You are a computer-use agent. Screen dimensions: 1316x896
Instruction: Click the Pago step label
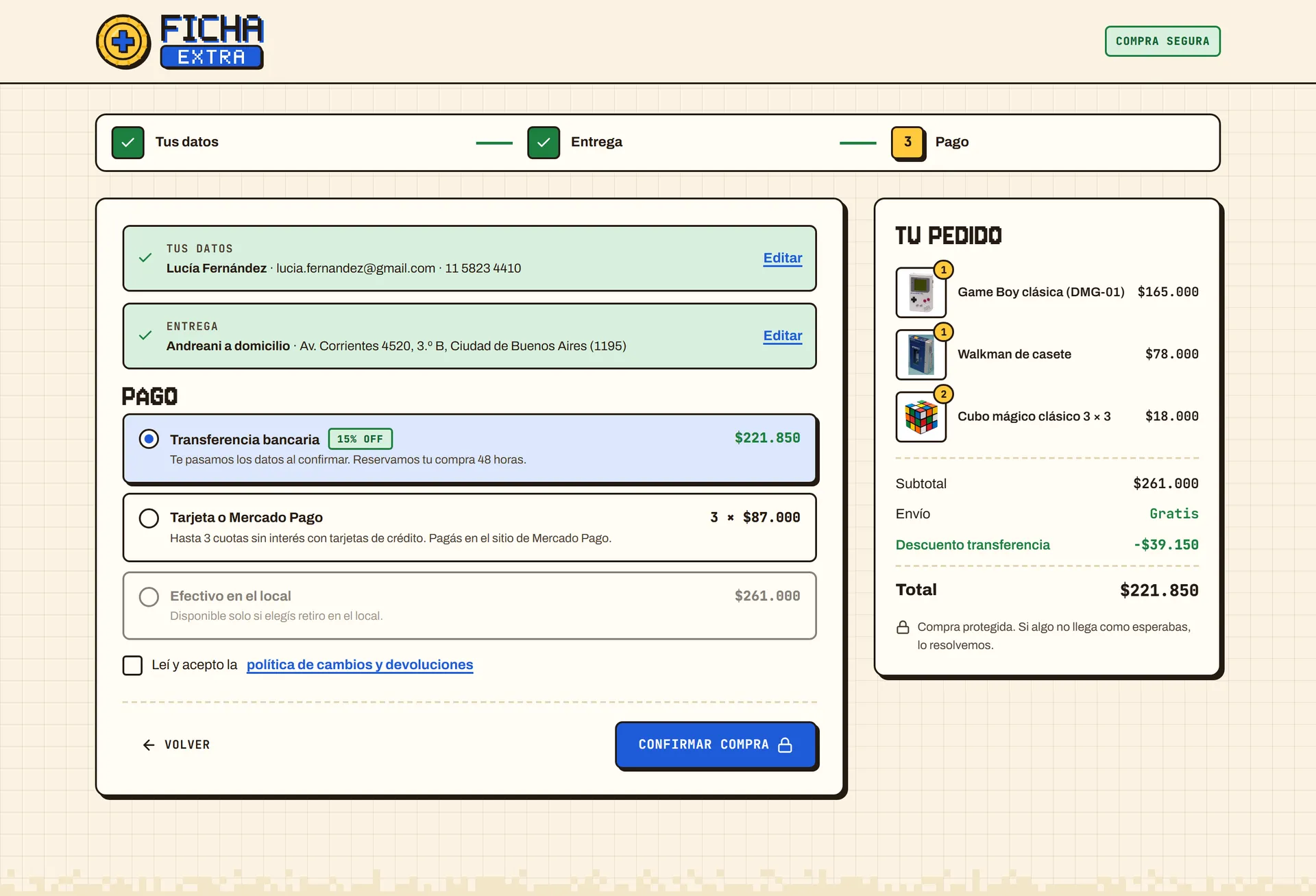point(952,142)
